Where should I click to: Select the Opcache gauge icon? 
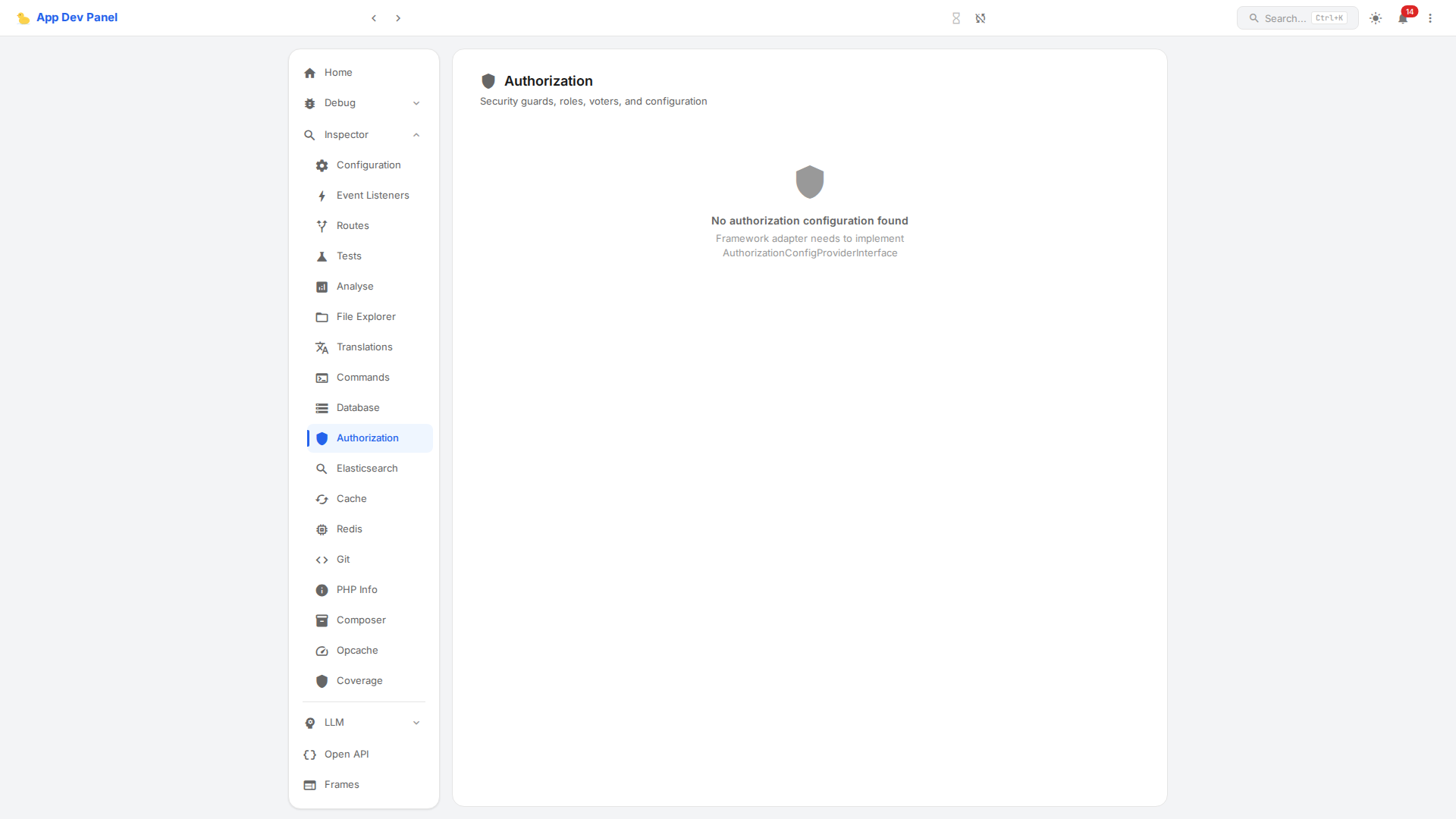point(322,650)
